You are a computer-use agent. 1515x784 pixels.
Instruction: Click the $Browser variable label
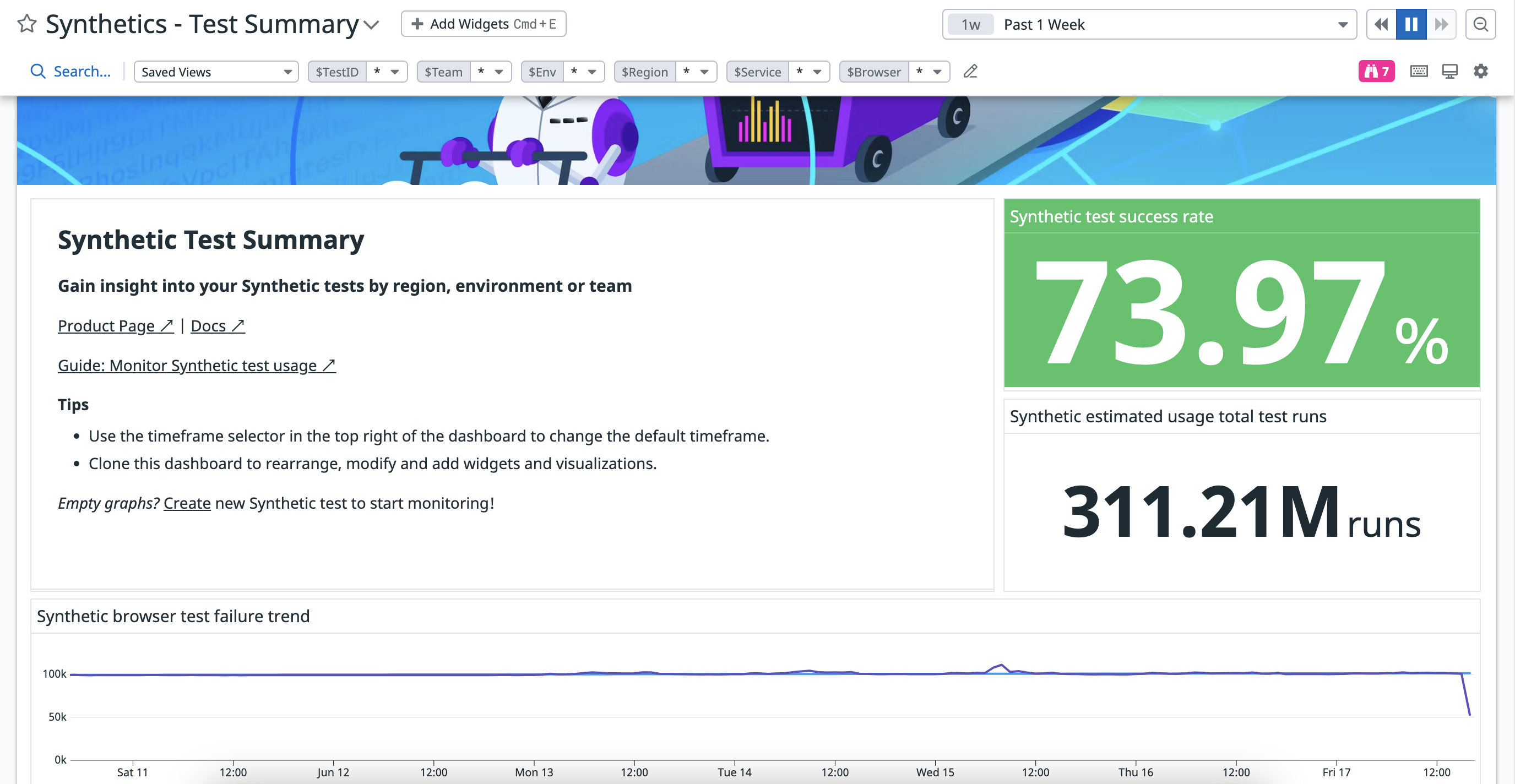tap(874, 72)
